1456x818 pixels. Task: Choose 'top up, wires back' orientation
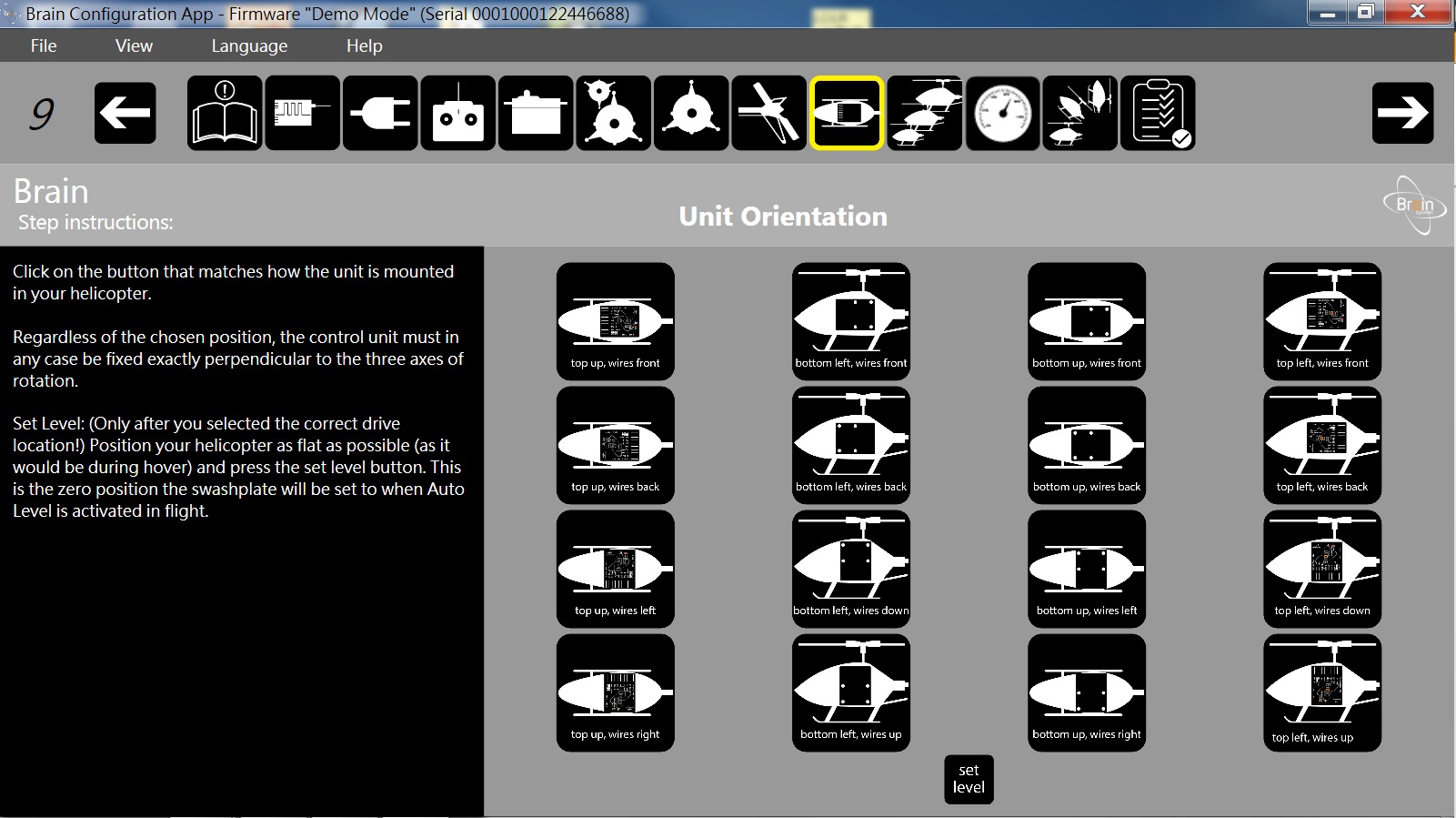click(616, 445)
